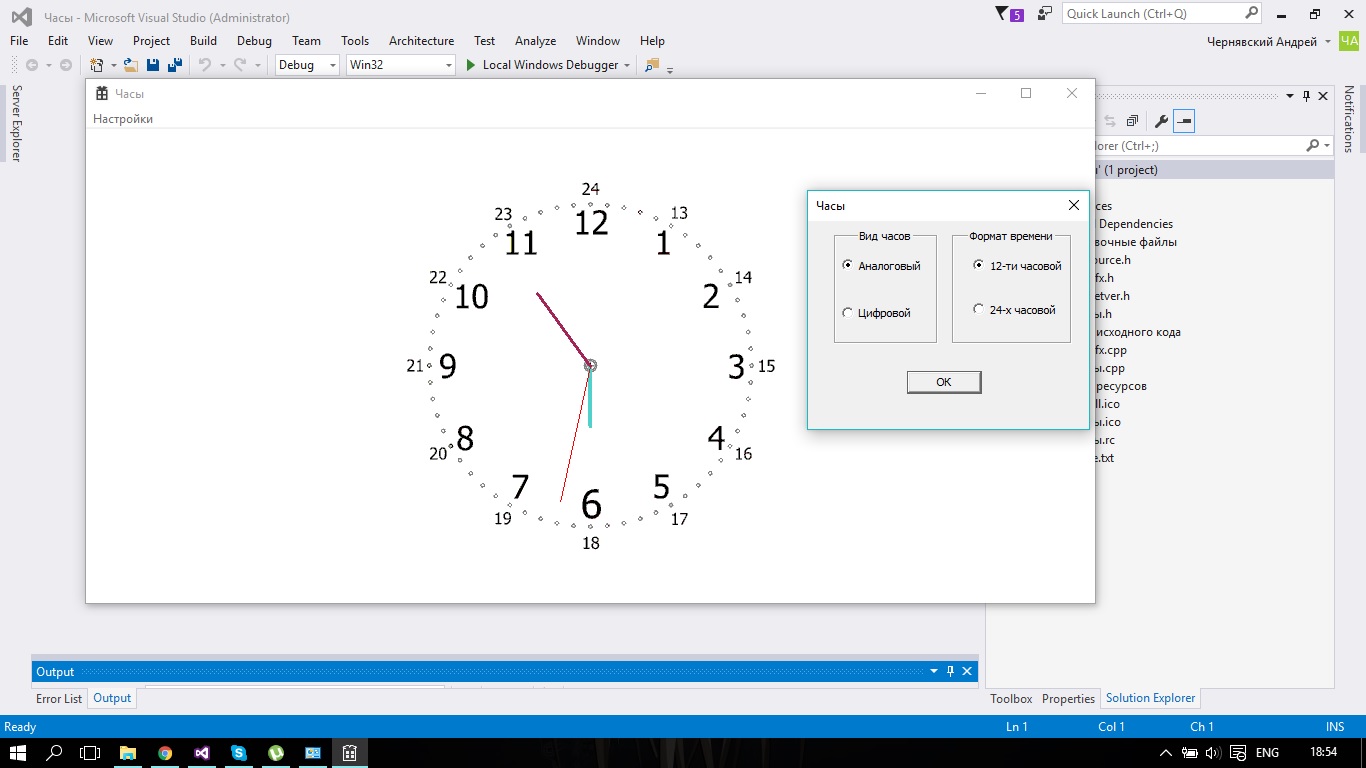Open the Debug menu
1366x768 pixels.
(x=254, y=41)
